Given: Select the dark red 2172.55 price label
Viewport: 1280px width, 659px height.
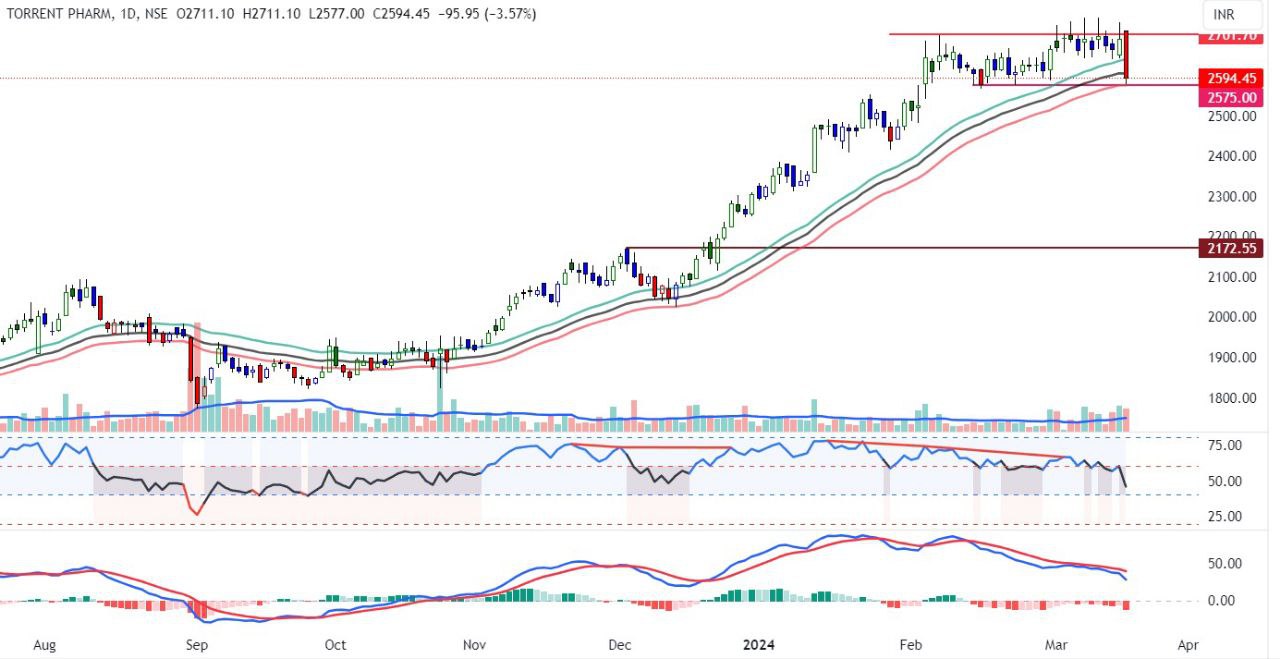Looking at the screenshot, I should [x=1231, y=247].
